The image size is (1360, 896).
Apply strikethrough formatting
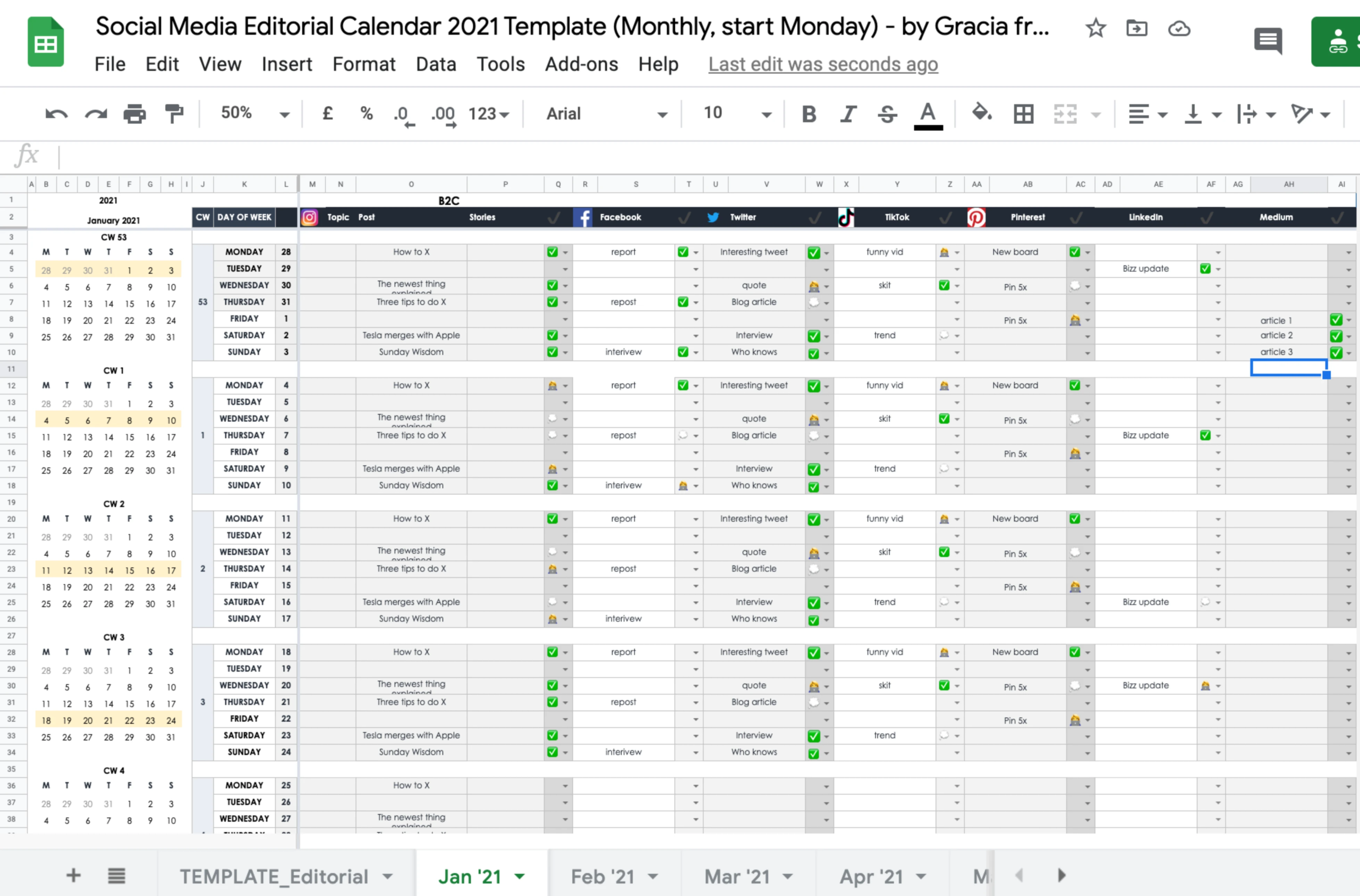887,114
